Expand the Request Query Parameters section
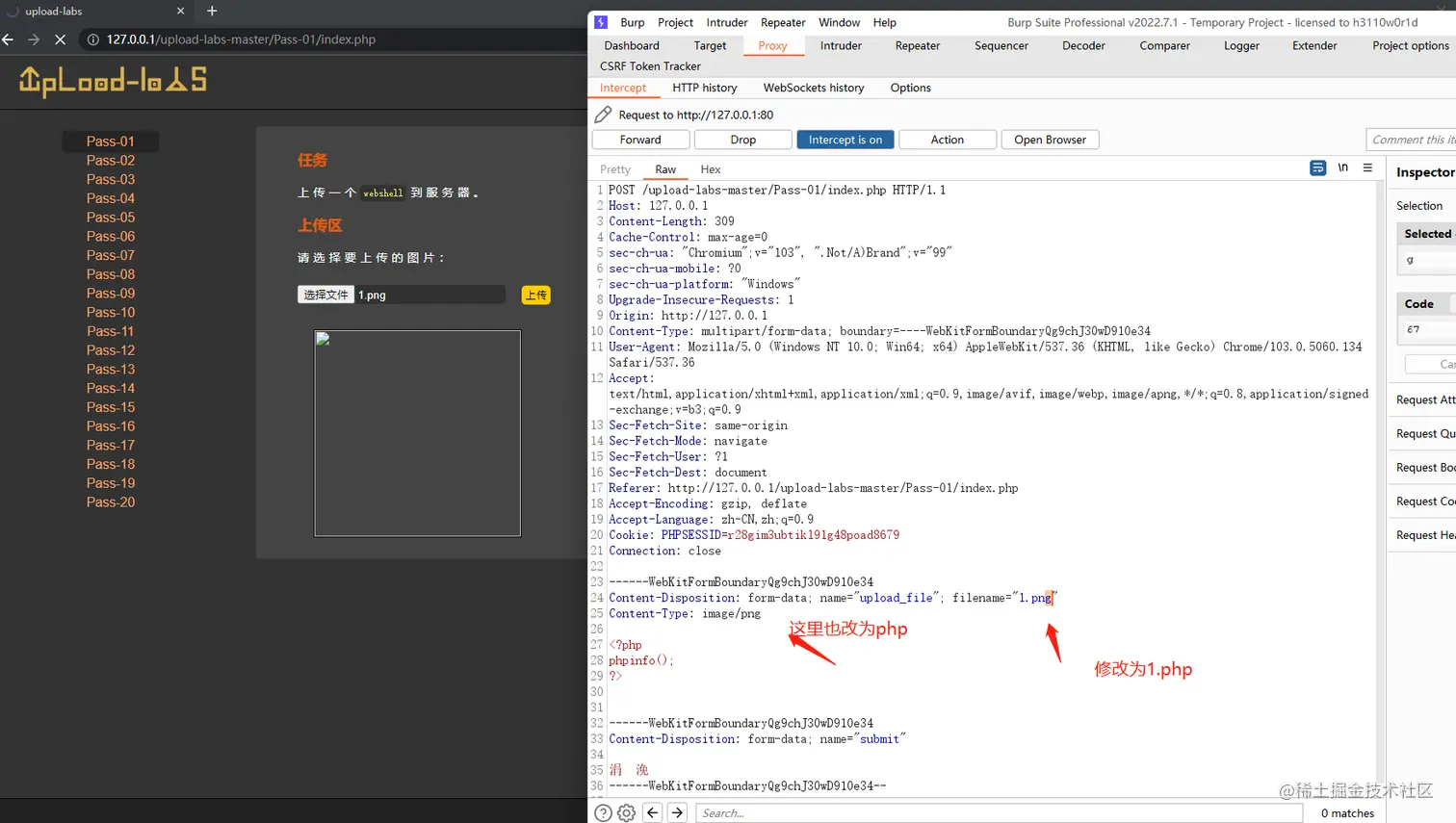Viewport: 1456px width, 823px height. click(1425, 434)
